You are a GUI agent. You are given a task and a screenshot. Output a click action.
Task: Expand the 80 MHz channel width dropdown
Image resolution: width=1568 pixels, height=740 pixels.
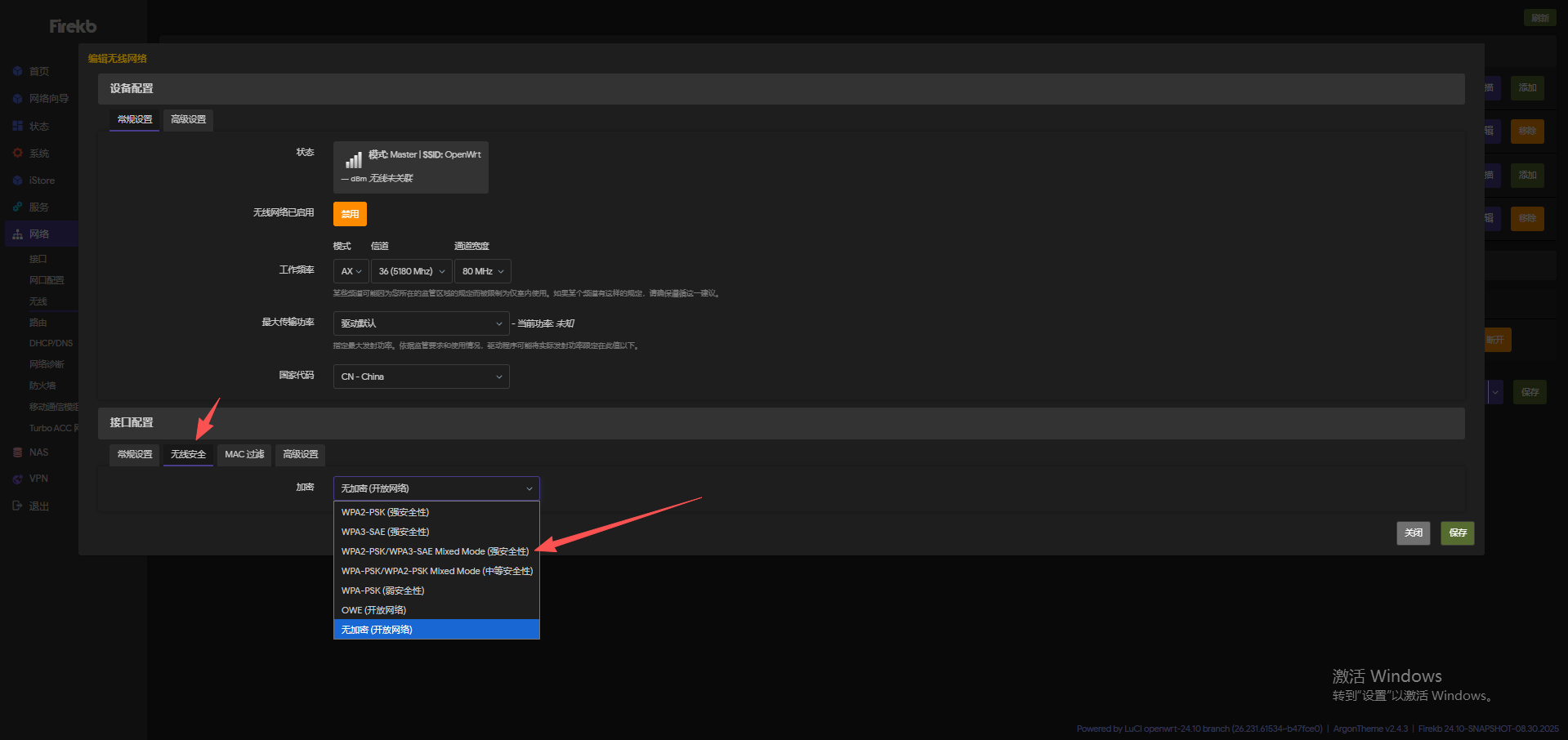pyautogui.click(x=482, y=271)
